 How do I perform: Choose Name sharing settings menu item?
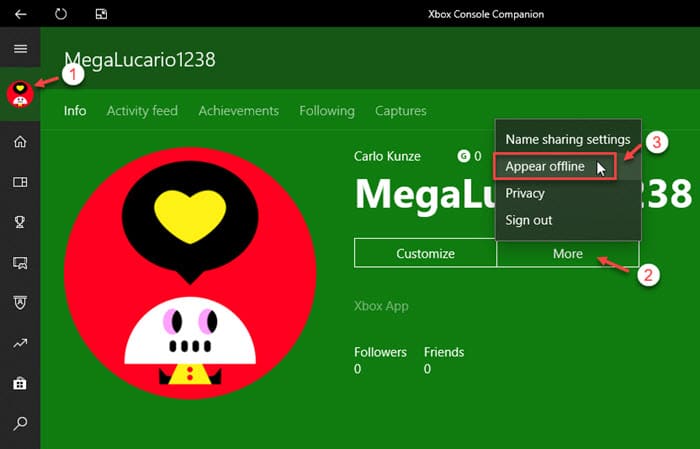point(568,140)
